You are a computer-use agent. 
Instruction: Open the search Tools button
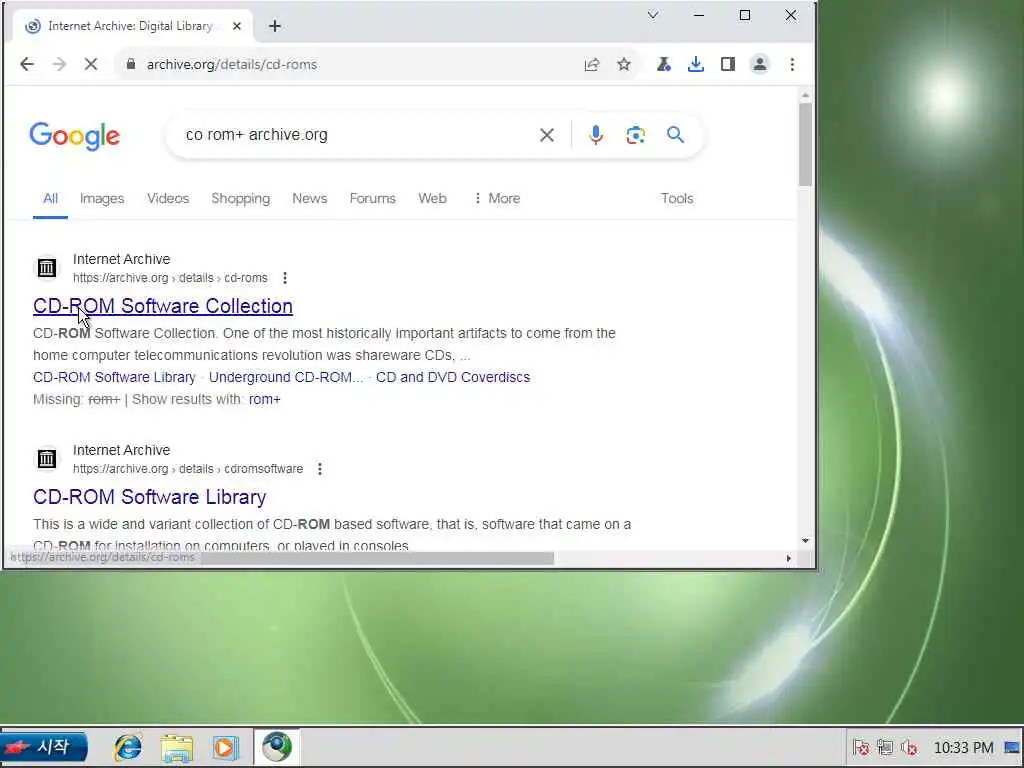tap(677, 199)
